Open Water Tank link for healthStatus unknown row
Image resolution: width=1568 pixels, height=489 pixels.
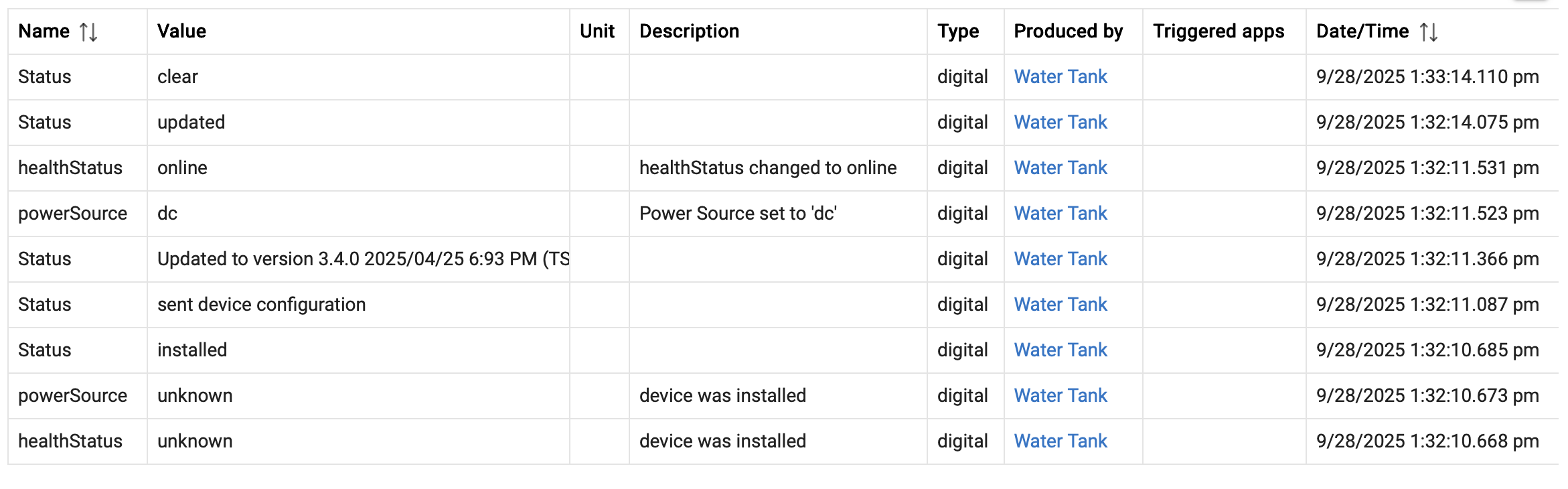pyautogui.click(x=1060, y=441)
